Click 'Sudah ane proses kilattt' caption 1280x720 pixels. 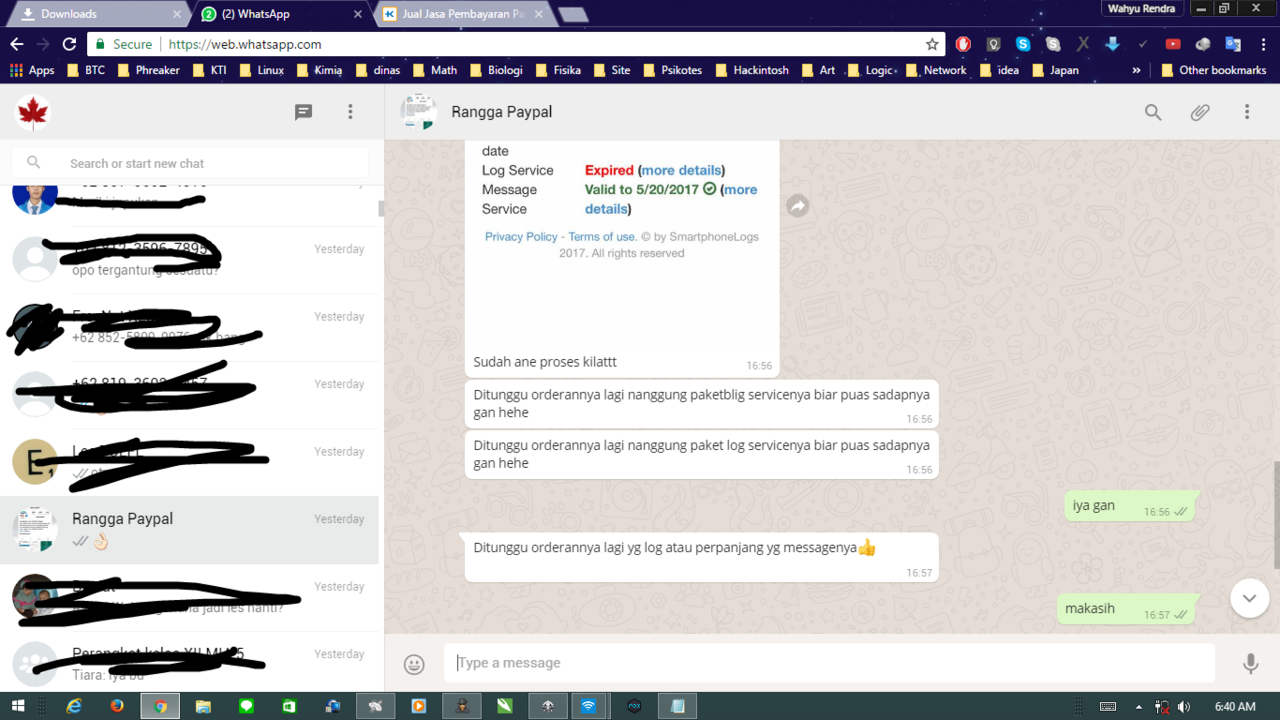click(545, 362)
